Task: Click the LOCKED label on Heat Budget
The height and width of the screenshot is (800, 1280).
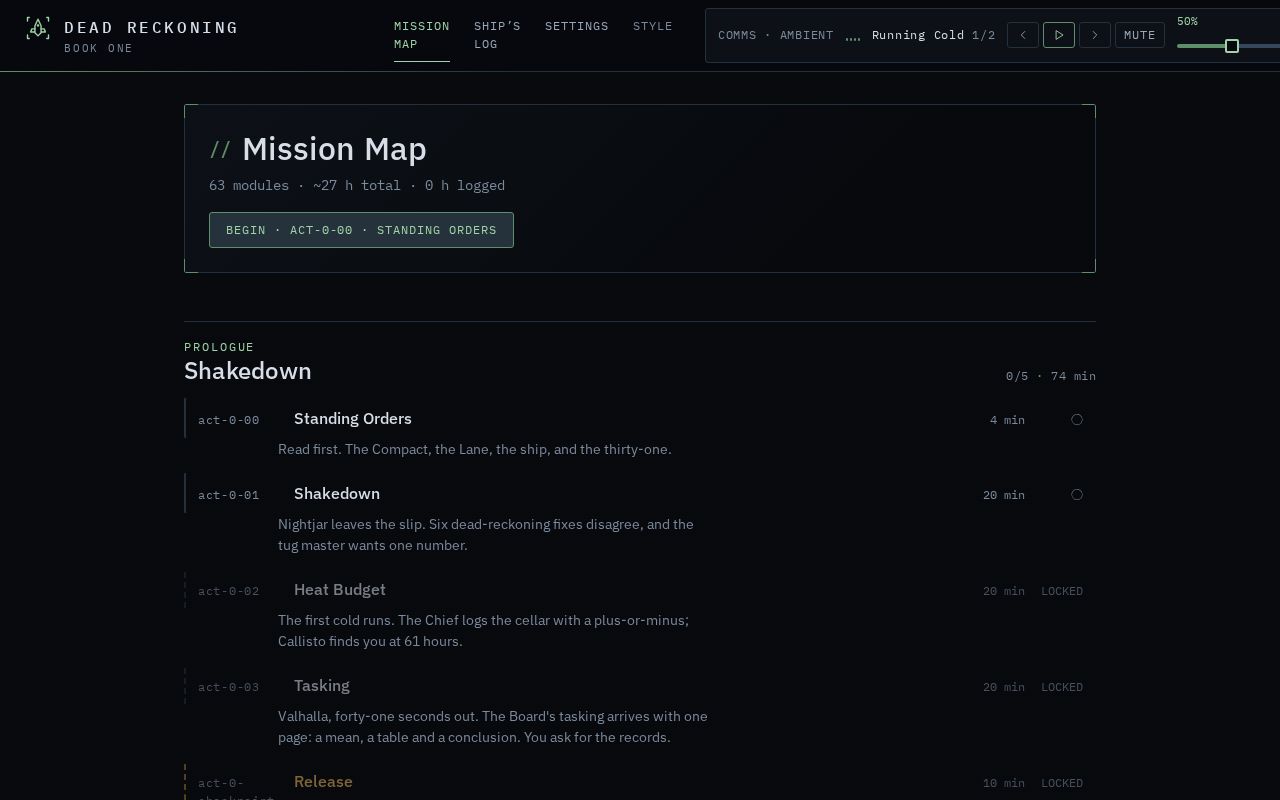Action: pyautogui.click(x=1062, y=591)
